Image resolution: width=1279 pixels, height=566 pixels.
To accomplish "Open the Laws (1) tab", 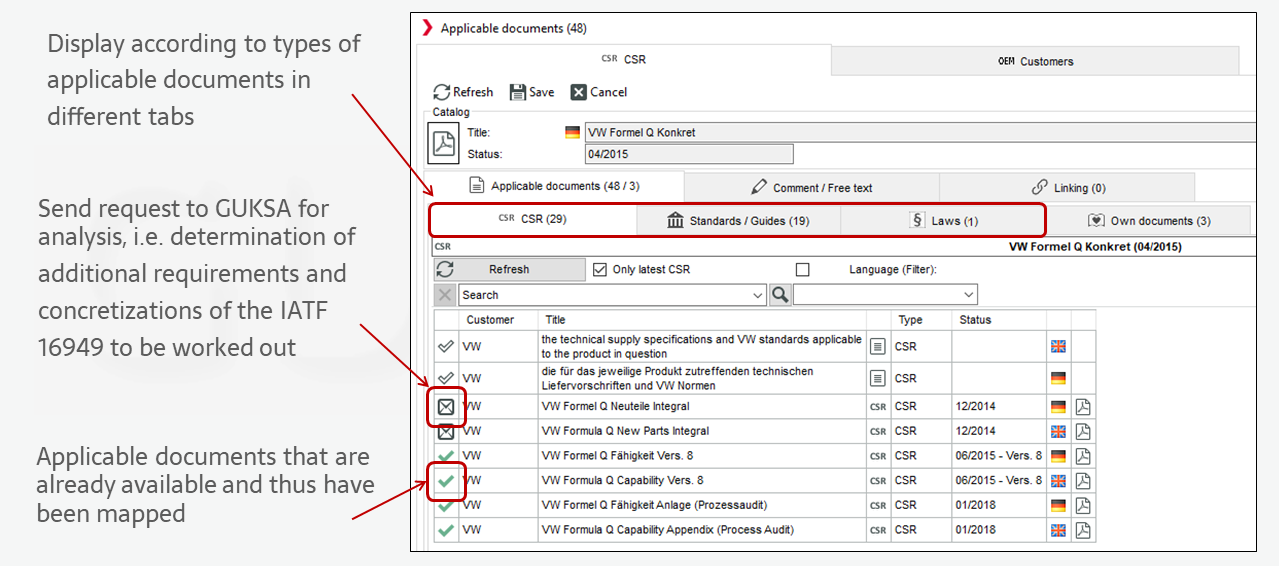I will (x=944, y=220).
